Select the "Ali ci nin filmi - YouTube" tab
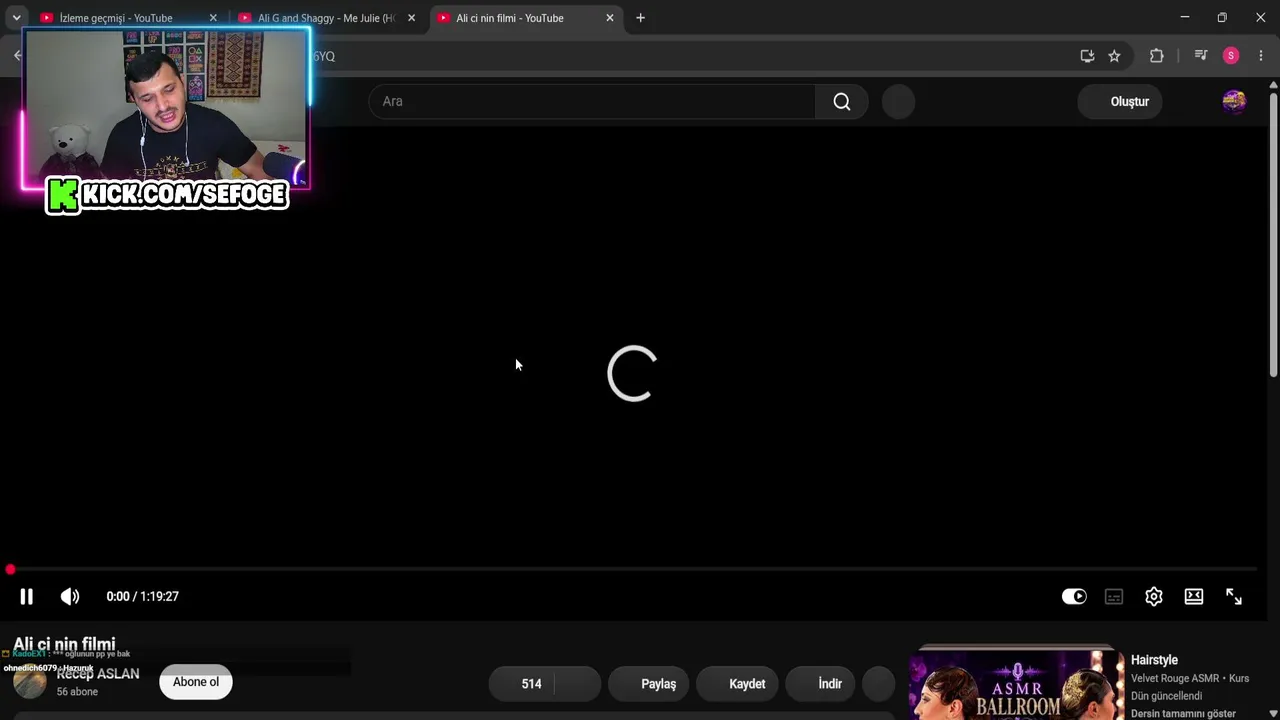1280x720 pixels. click(x=510, y=18)
